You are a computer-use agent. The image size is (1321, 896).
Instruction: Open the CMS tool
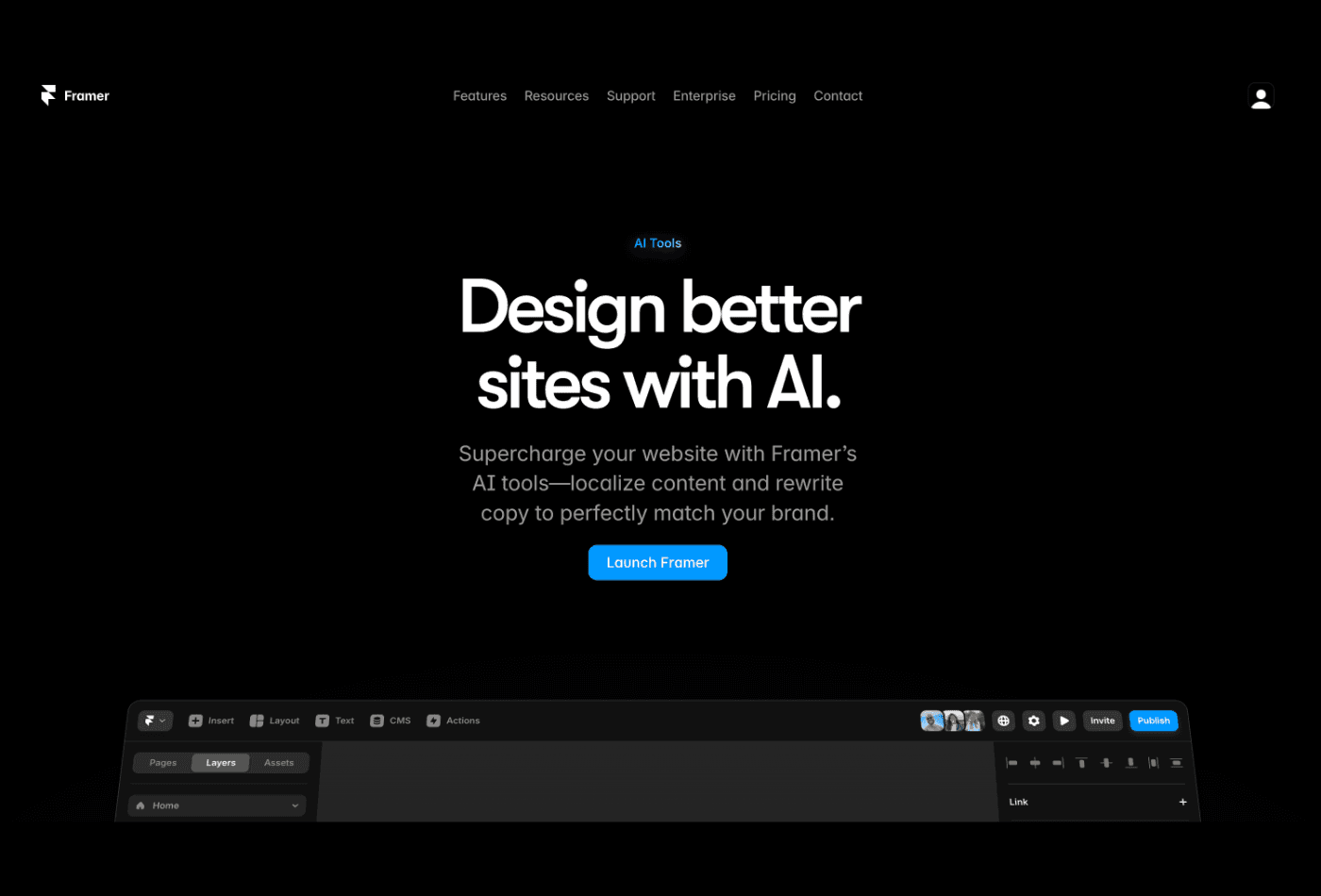(x=391, y=721)
